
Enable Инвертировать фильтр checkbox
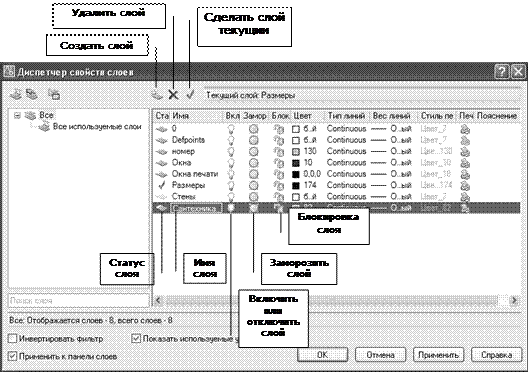[12, 338]
